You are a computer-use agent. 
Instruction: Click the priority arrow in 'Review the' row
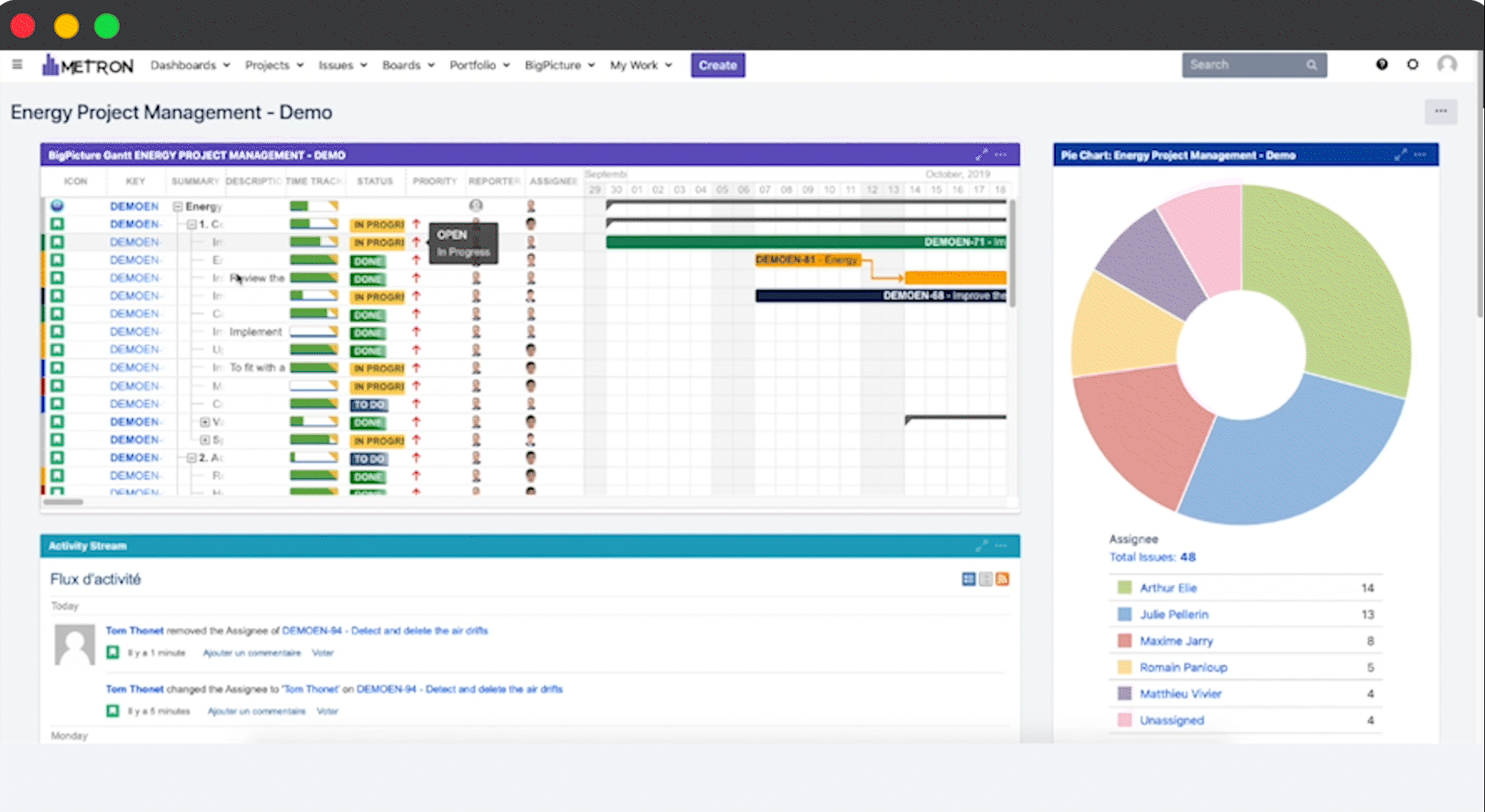pyautogui.click(x=416, y=278)
